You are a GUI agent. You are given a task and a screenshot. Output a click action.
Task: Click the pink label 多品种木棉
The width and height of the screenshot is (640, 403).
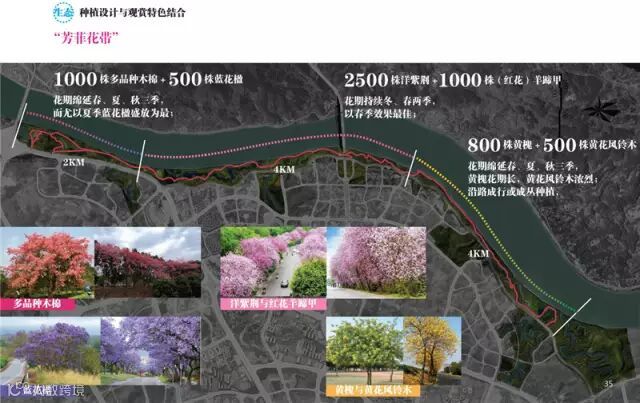38,304
